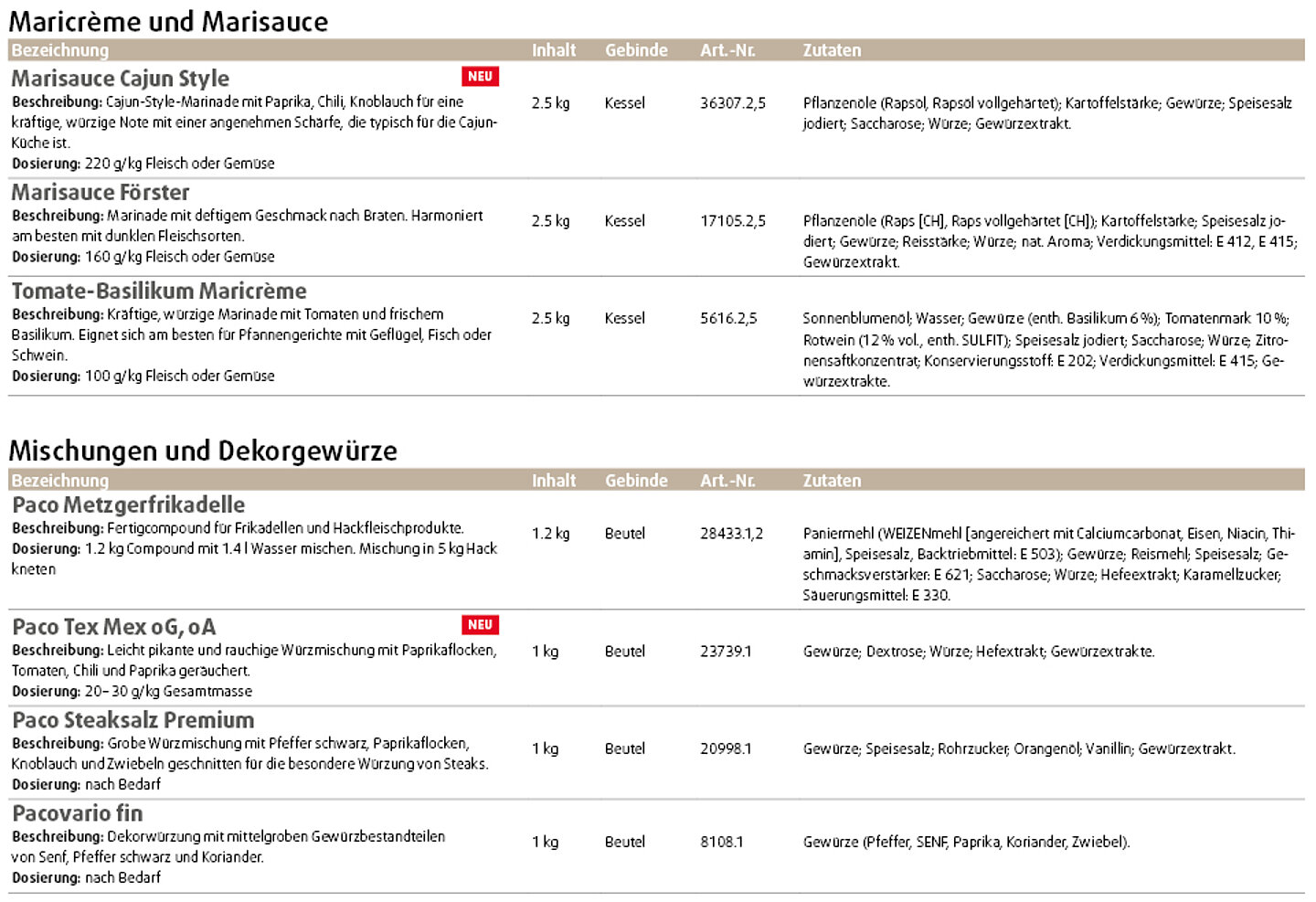Click the 2.5 kg value for Marisauce Förster

(x=550, y=221)
